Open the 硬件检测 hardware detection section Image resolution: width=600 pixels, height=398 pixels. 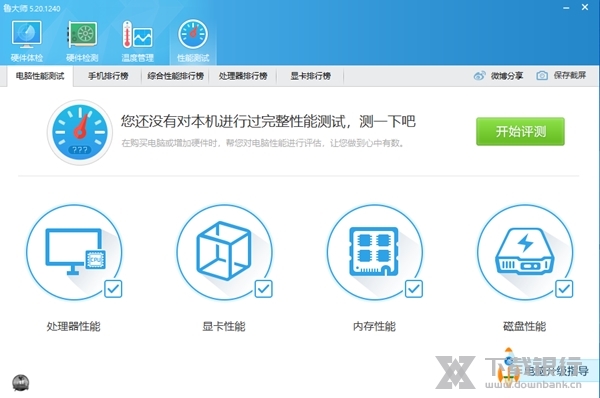coord(82,41)
